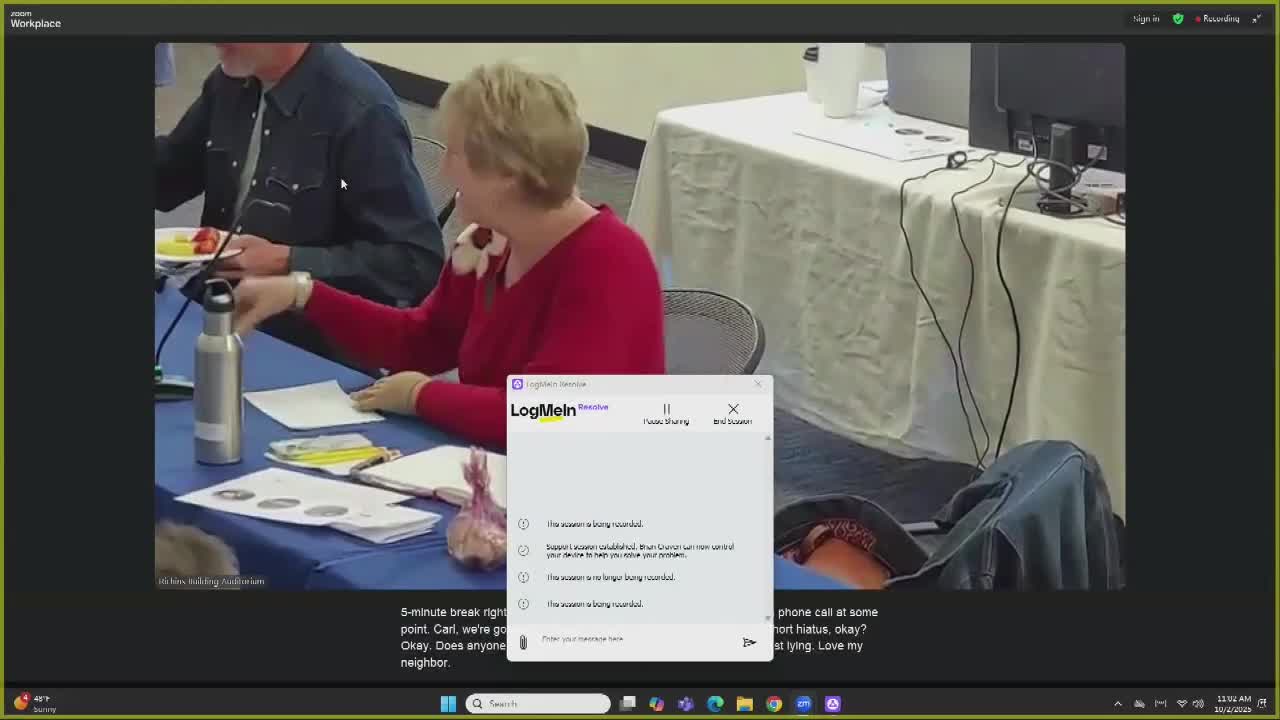
Task: Click the Recording indicator in Zoom
Action: click(x=1217, y=19)
